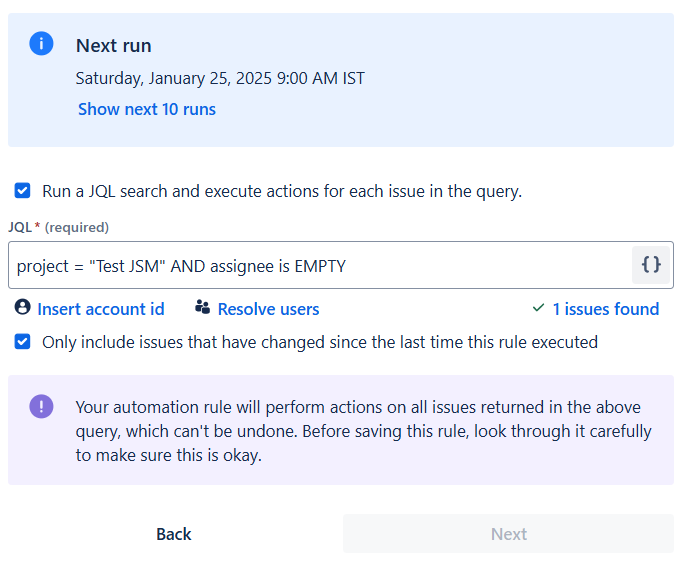Open the smart values curly braces button

tap(651, 265)
